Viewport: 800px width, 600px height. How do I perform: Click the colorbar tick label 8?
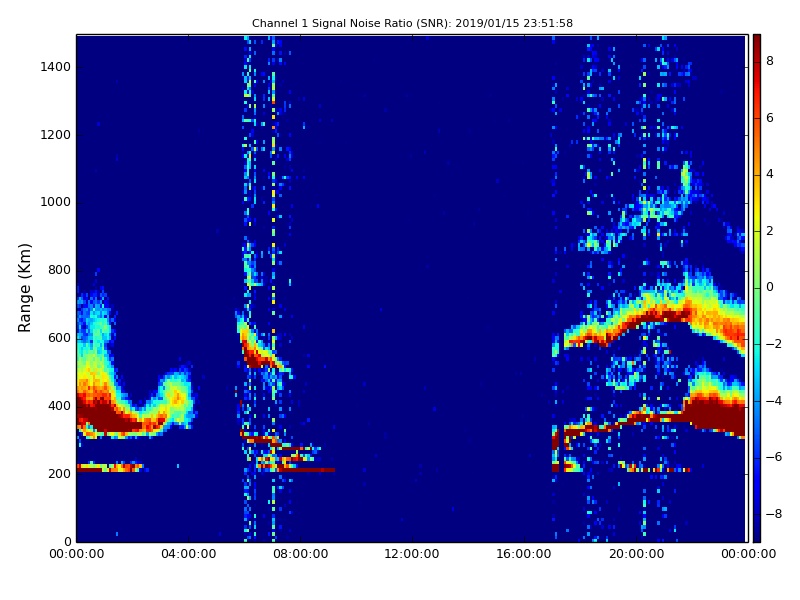click(770, 61)
